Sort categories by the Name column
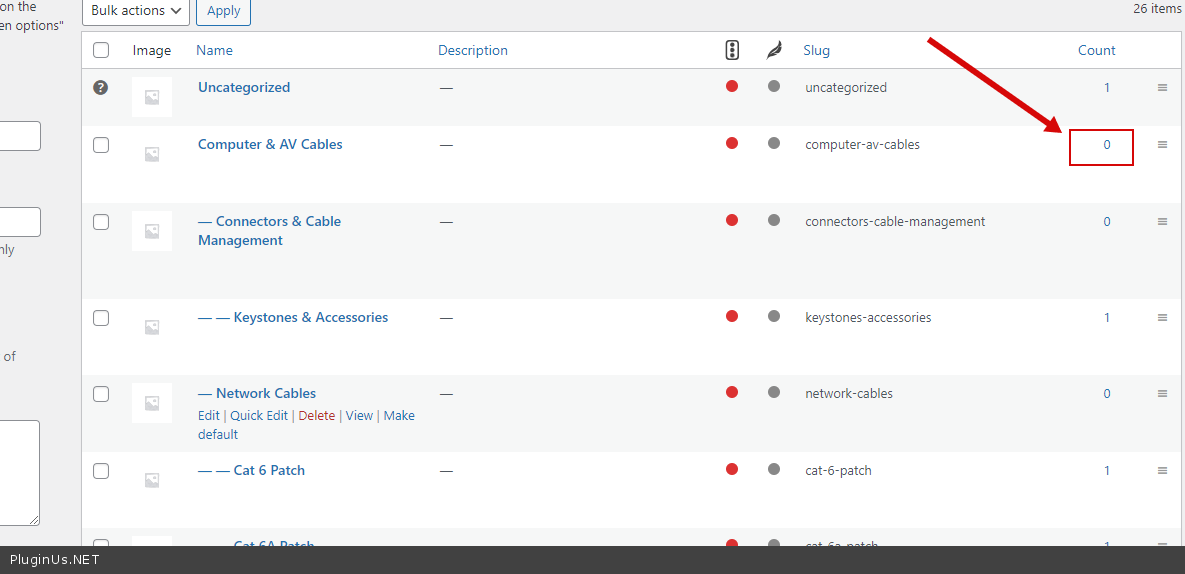The image size is (1185, 574). 214,51
